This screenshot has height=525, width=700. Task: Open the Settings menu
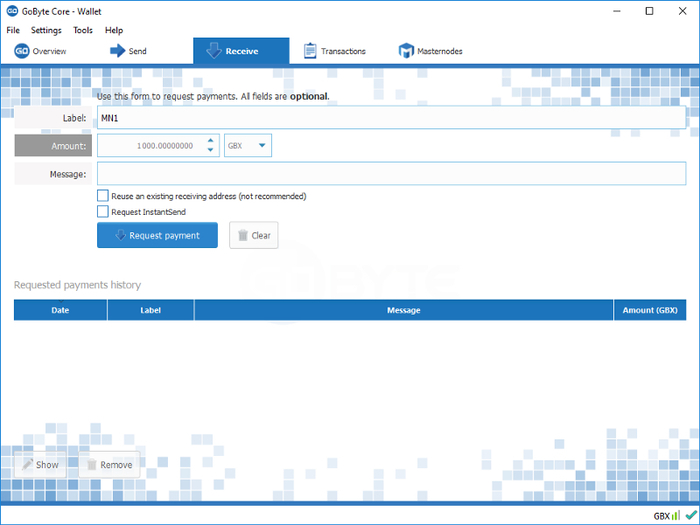(46, 31)
